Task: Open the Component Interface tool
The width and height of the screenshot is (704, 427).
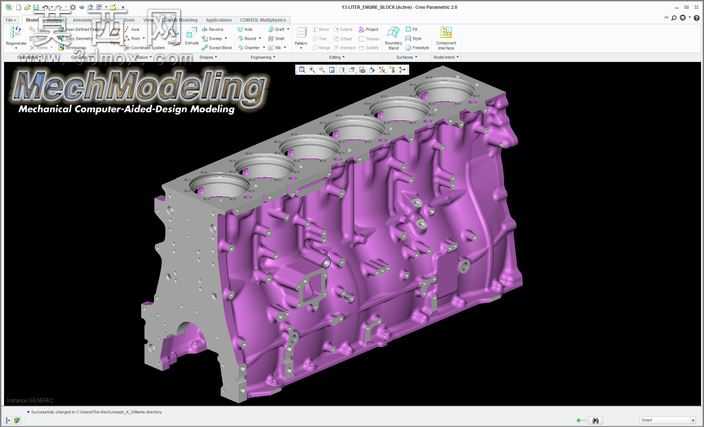Action: 446,37
